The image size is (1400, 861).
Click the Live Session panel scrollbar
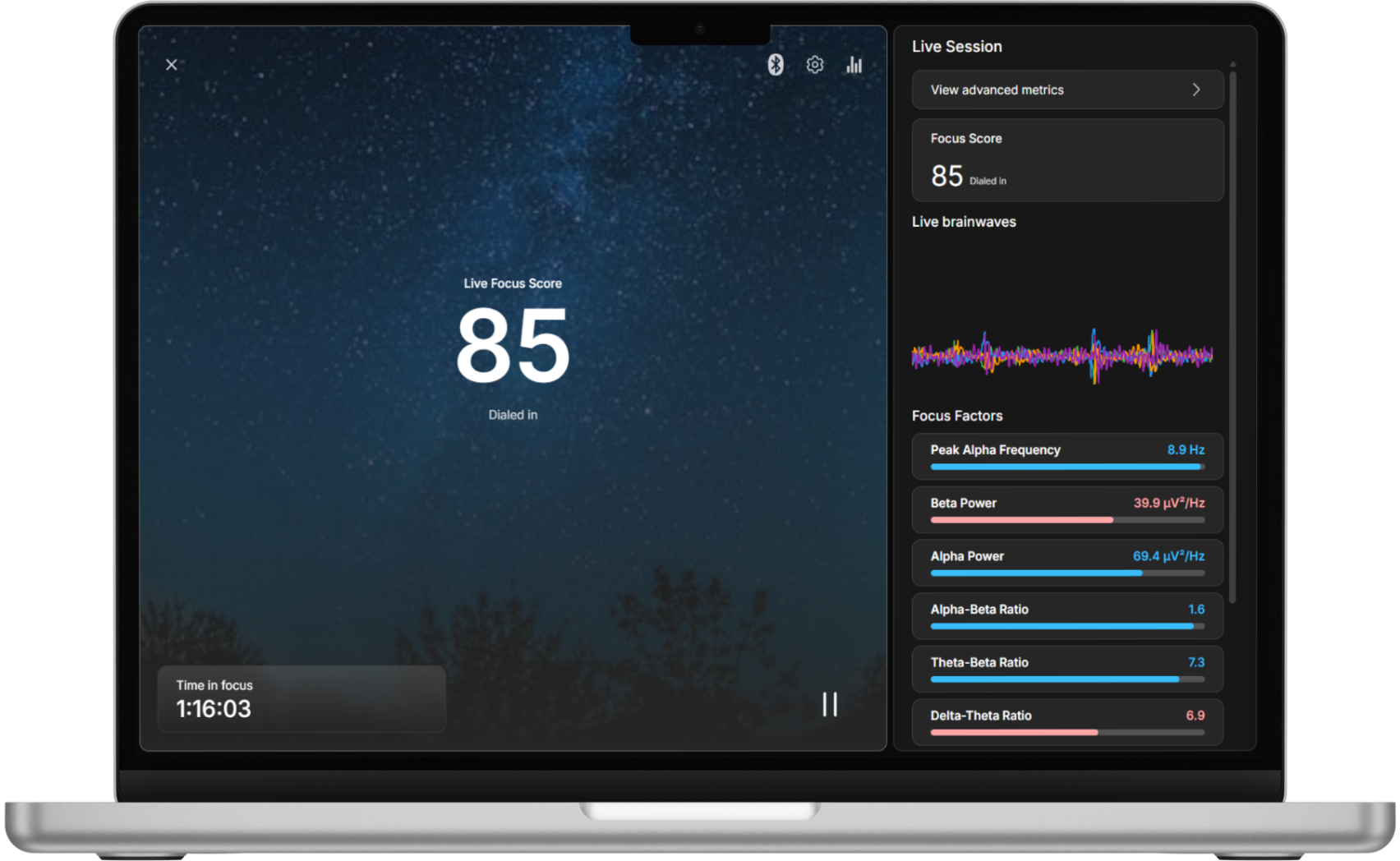tap(1232, 329)
